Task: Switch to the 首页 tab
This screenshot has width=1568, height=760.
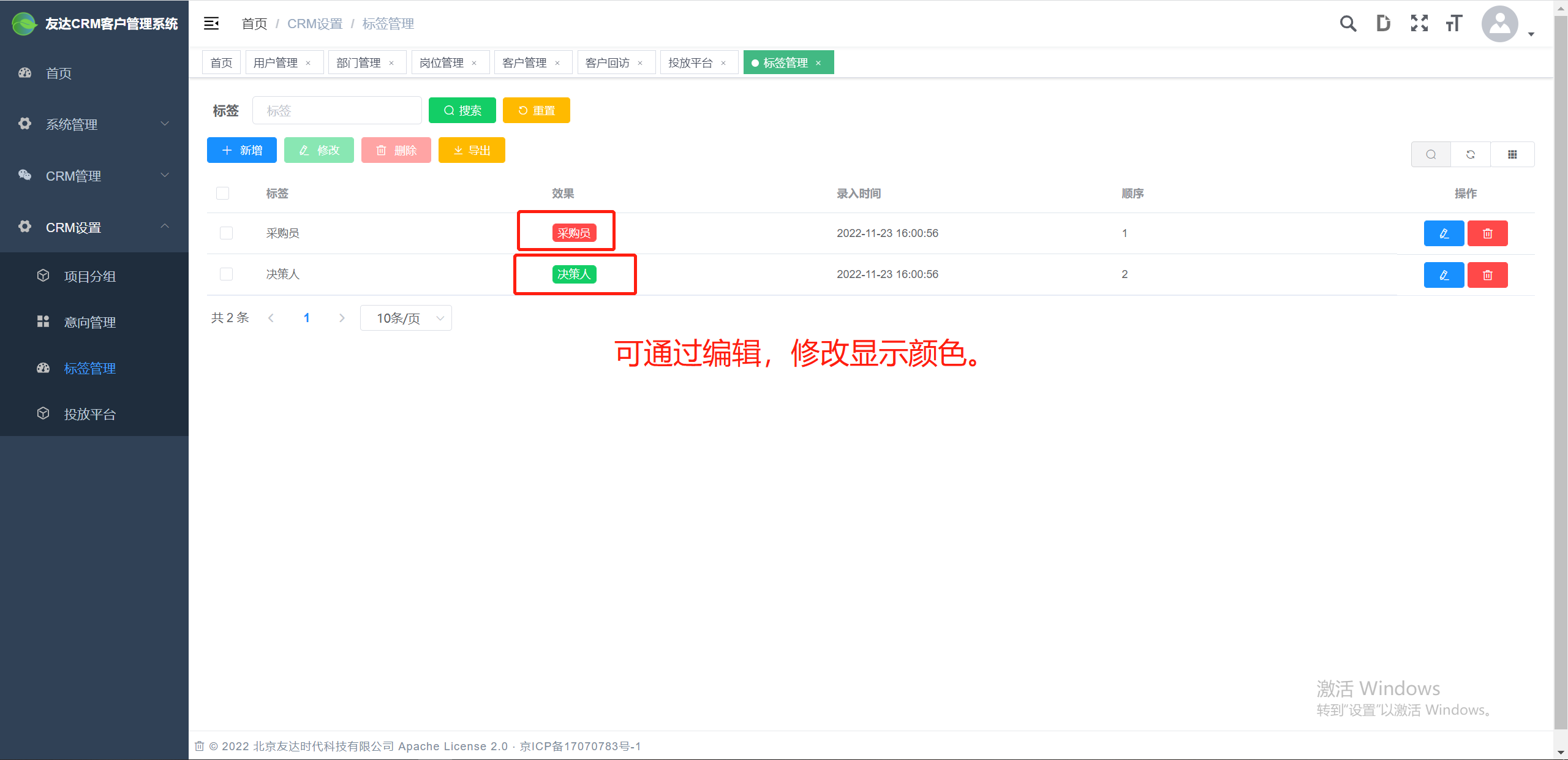Action: [x=221, y=63]
